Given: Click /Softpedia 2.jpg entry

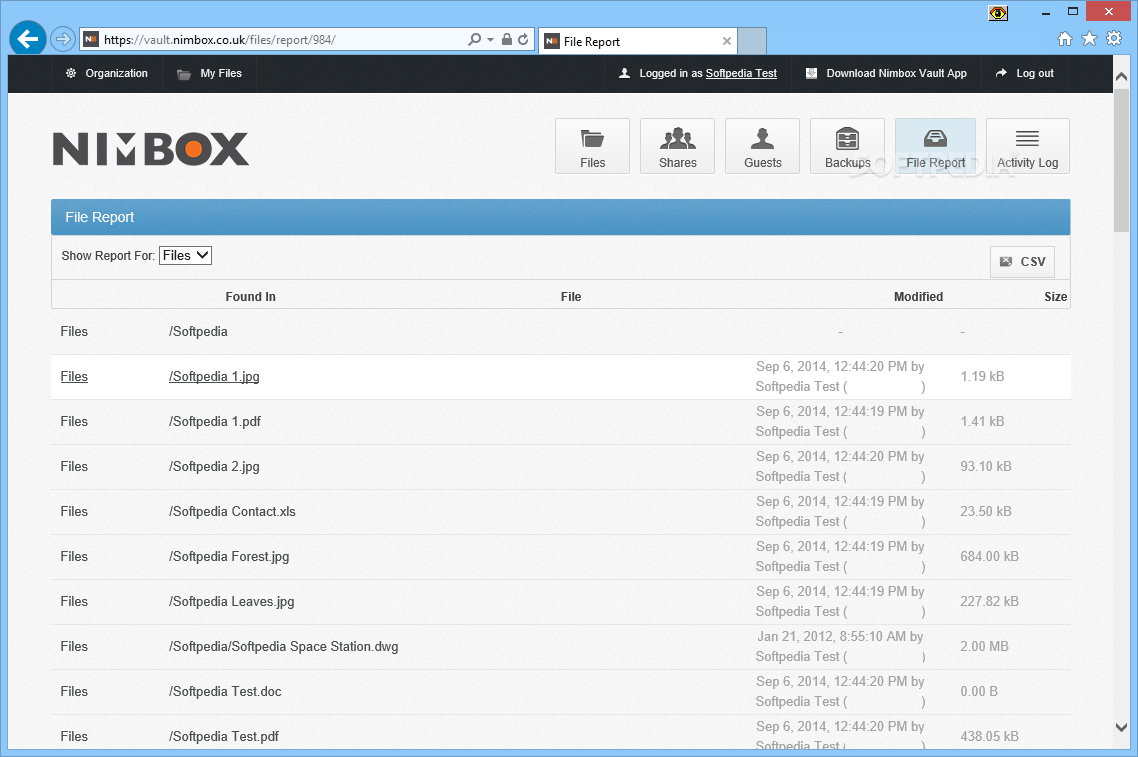Looking at the screenshot, I should click(x=214, y=467).
